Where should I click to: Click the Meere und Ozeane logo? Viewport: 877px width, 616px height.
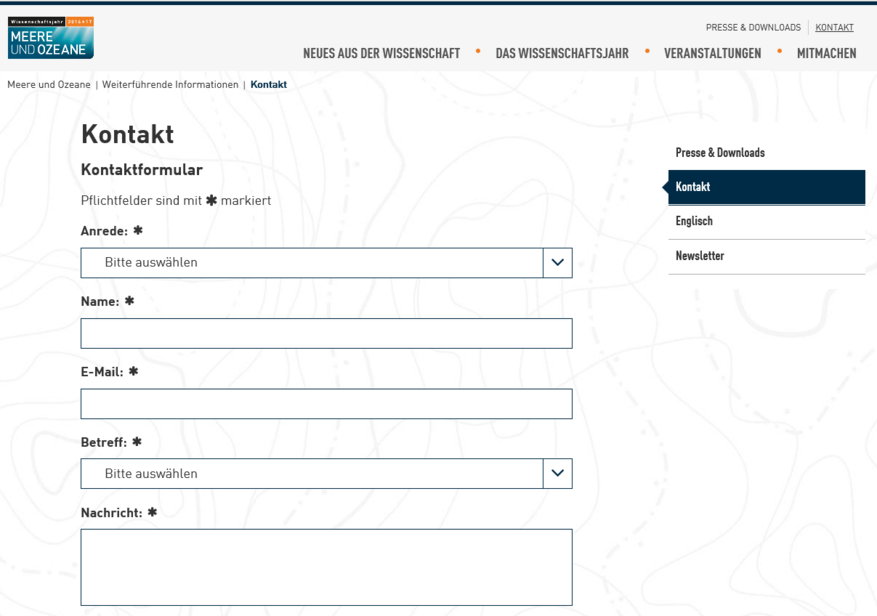(x=50, y=38)
